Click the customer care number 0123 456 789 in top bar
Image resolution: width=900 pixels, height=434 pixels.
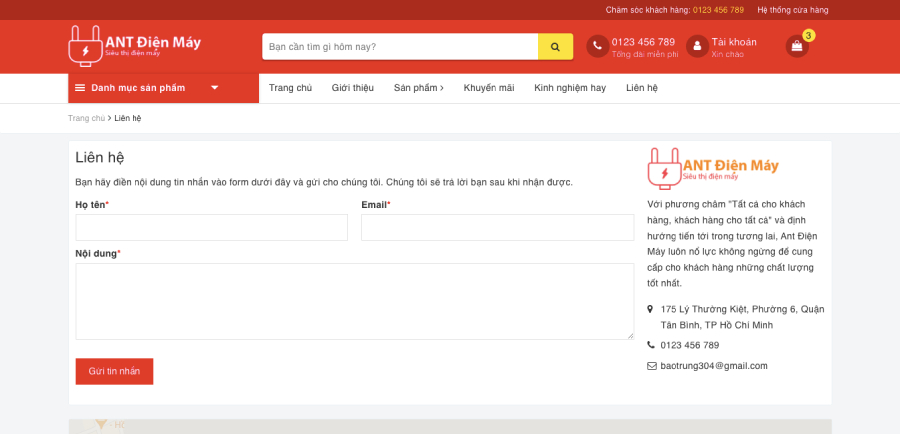point(718,10)
